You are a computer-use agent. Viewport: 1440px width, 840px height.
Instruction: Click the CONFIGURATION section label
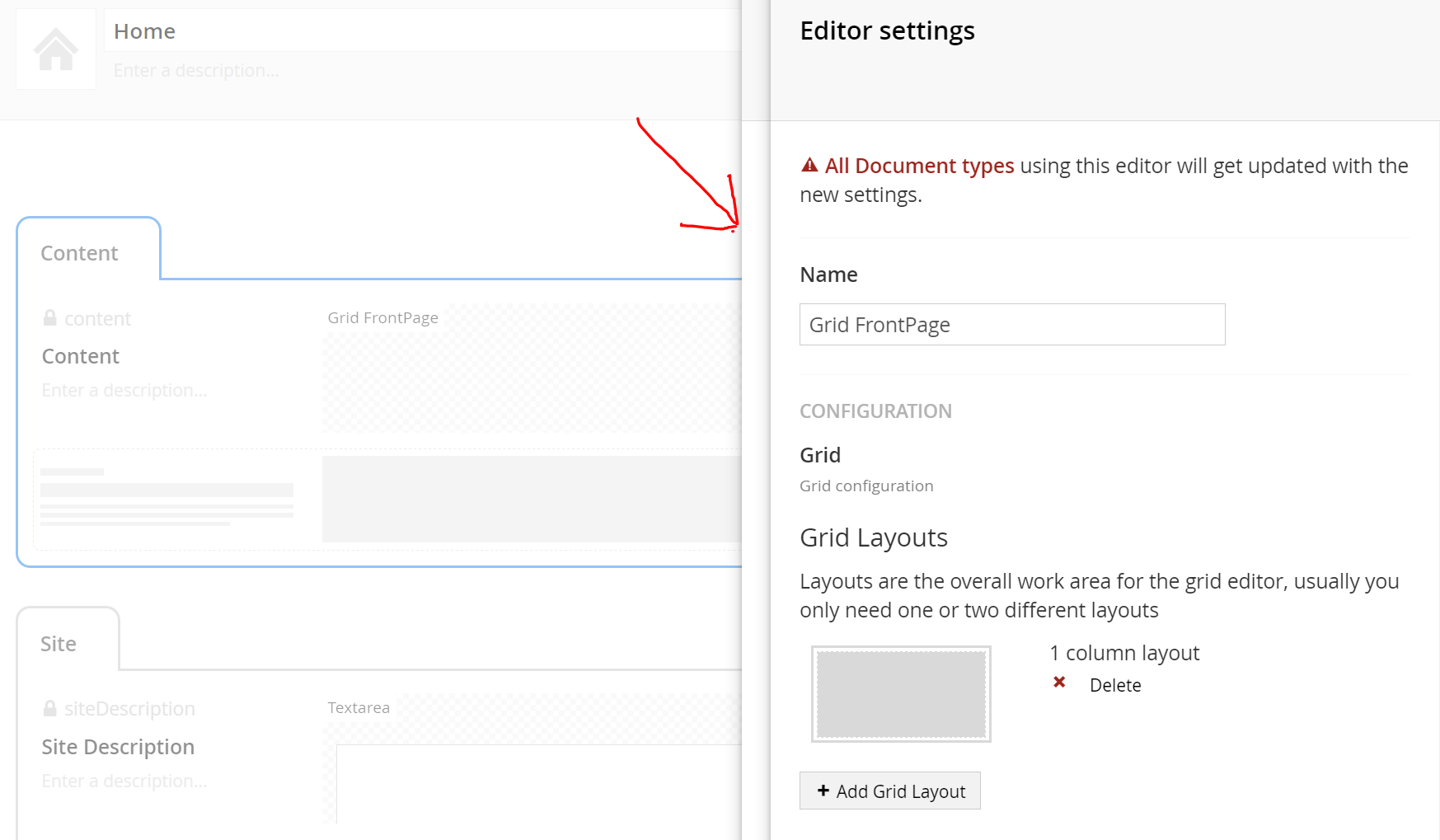875,411
